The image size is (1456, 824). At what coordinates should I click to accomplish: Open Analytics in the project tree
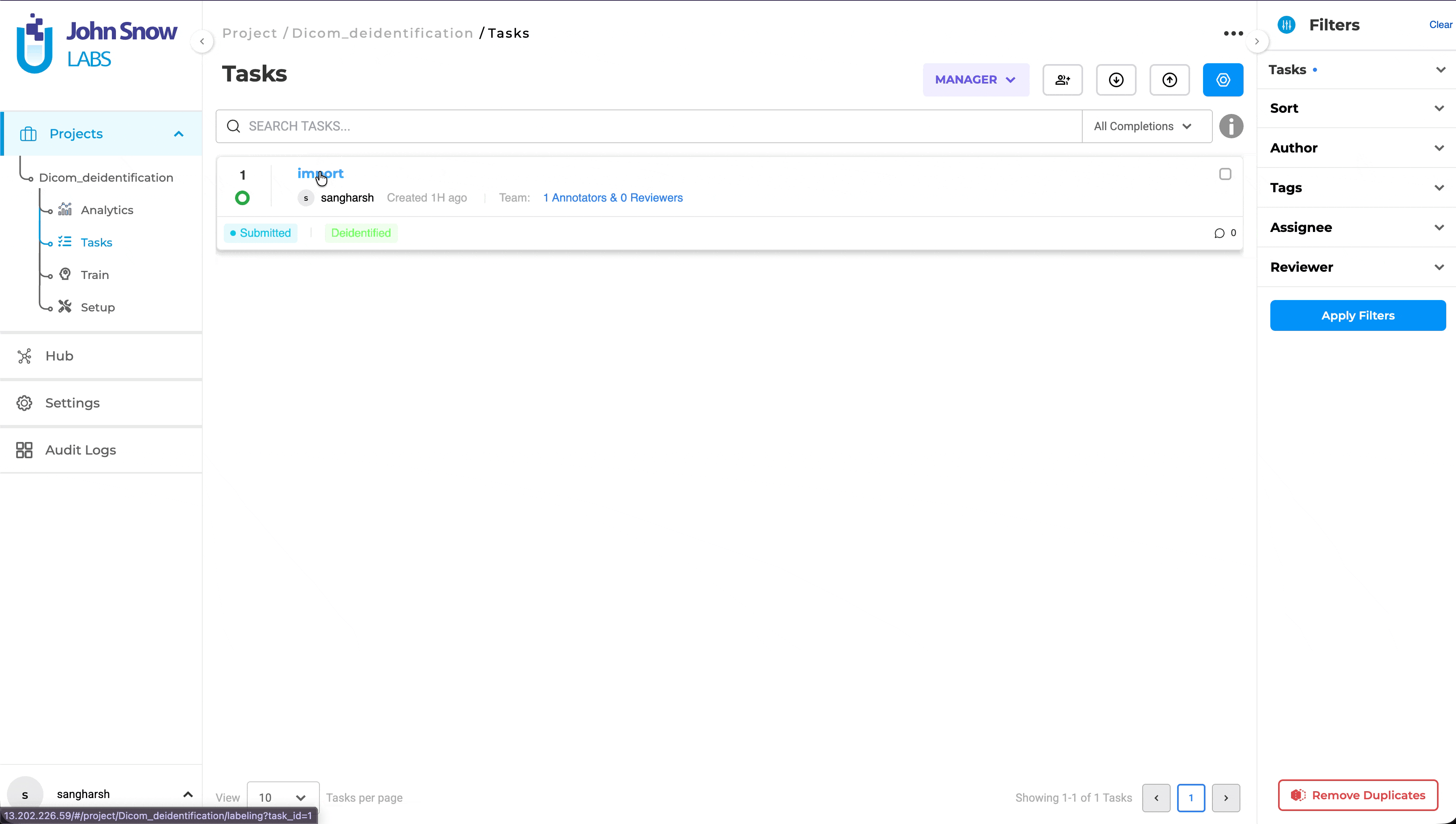pyautogui.click(x=107, y=210)
